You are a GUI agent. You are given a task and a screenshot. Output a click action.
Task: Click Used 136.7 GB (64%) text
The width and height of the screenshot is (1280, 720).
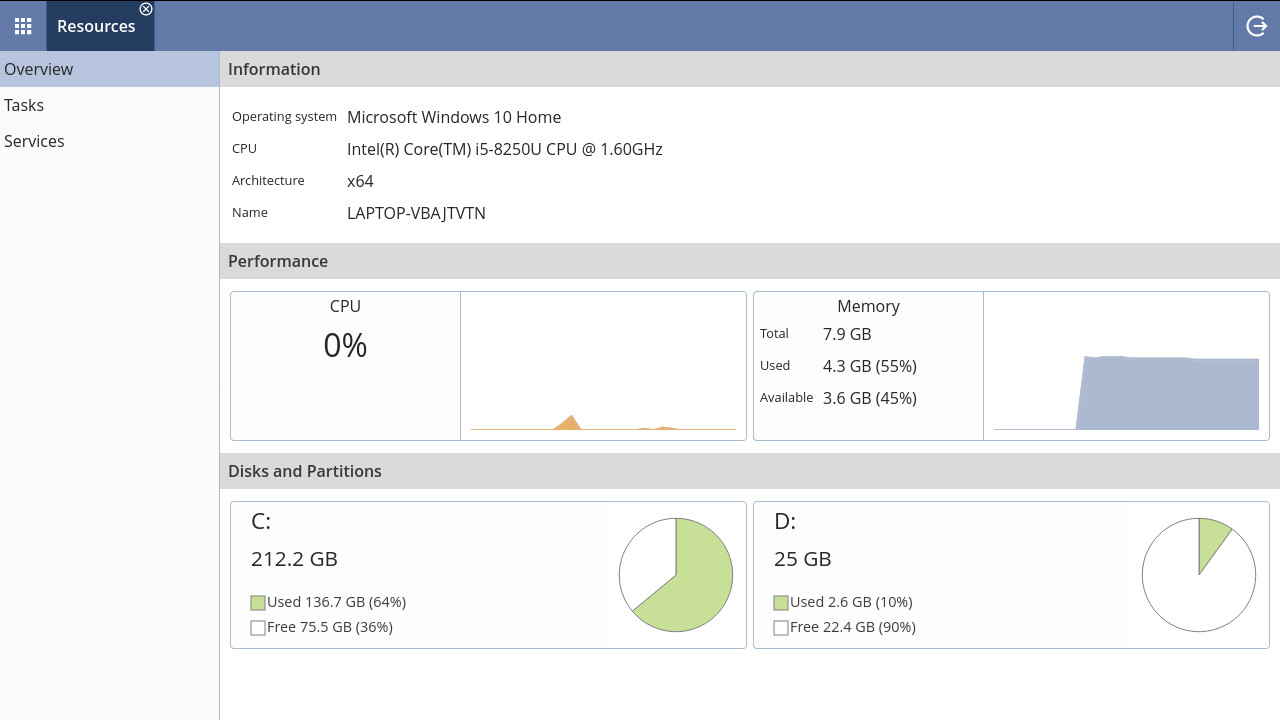[x=336, y=602]
